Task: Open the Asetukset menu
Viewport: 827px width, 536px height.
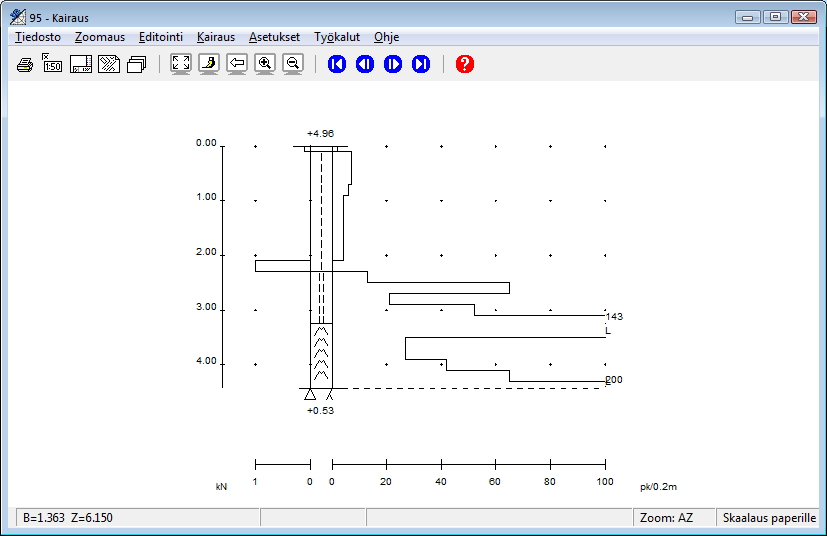Action: tap(274, 37)
